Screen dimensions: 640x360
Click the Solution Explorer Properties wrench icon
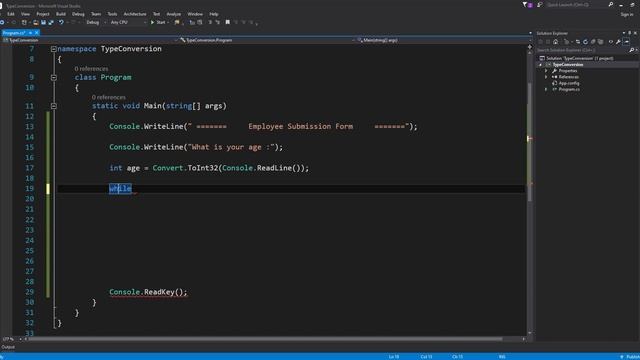pos(618,42)
